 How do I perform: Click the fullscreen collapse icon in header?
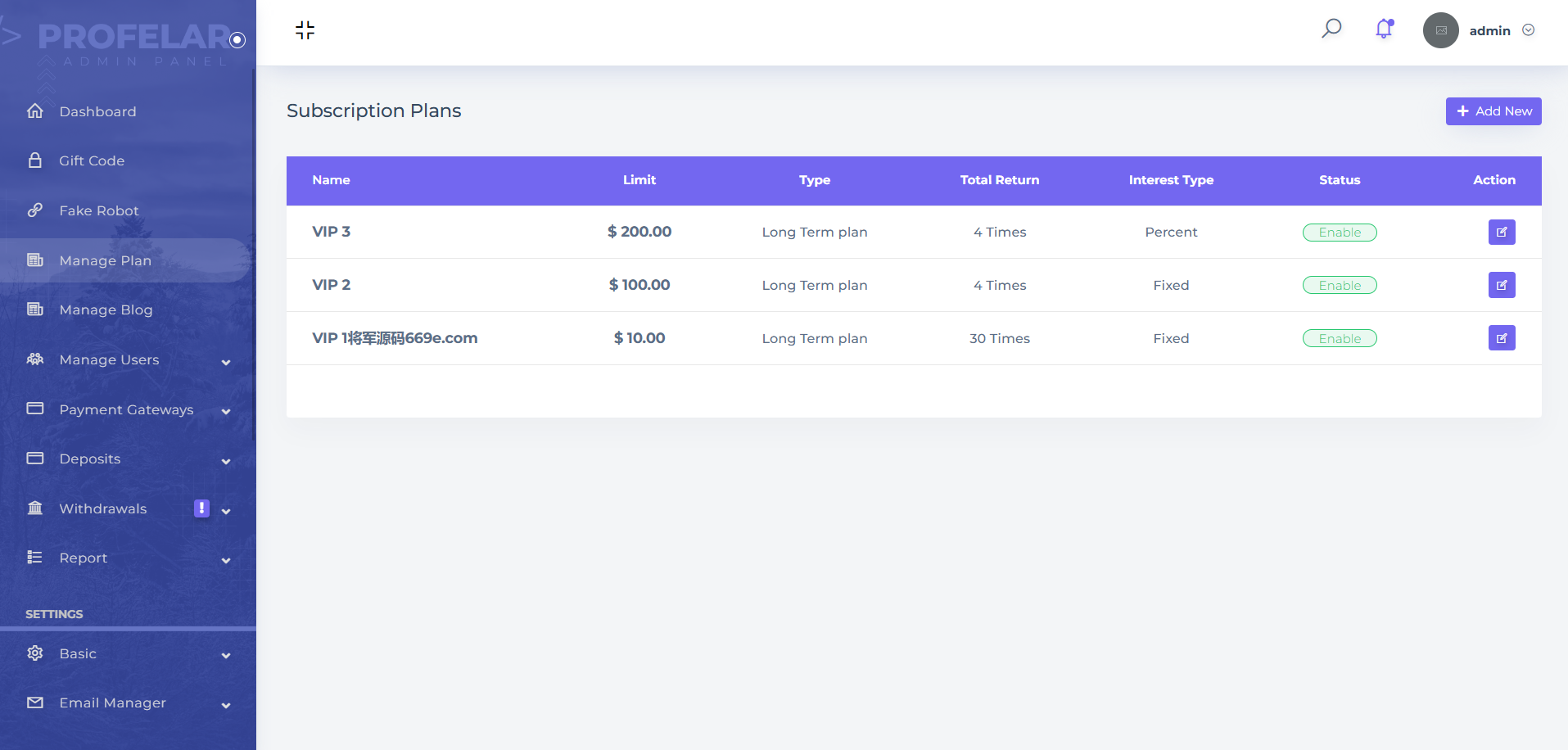[x=305, y=30]
